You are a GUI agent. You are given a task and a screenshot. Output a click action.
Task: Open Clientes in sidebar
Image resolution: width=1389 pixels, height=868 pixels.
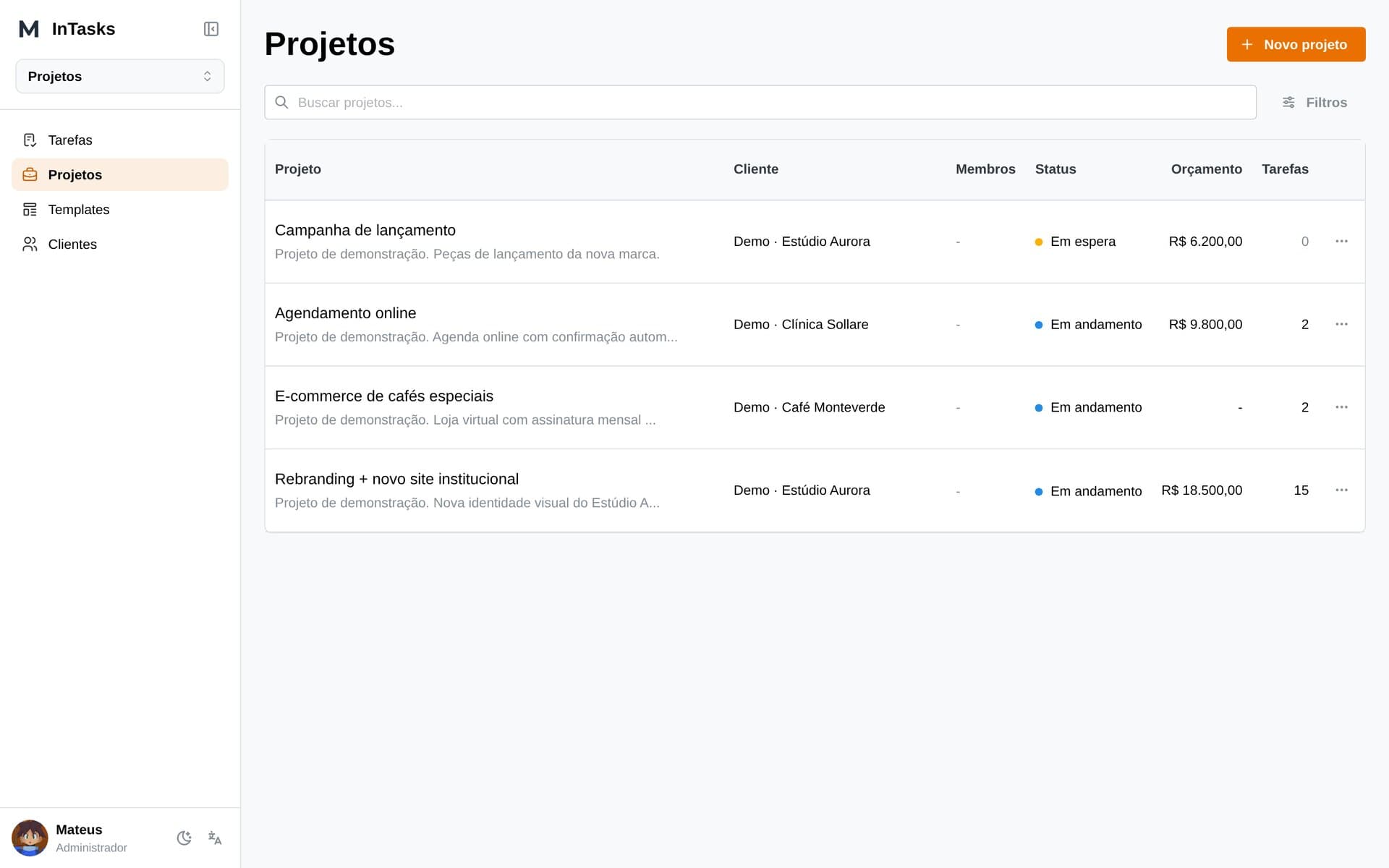(x=120, y=244)
